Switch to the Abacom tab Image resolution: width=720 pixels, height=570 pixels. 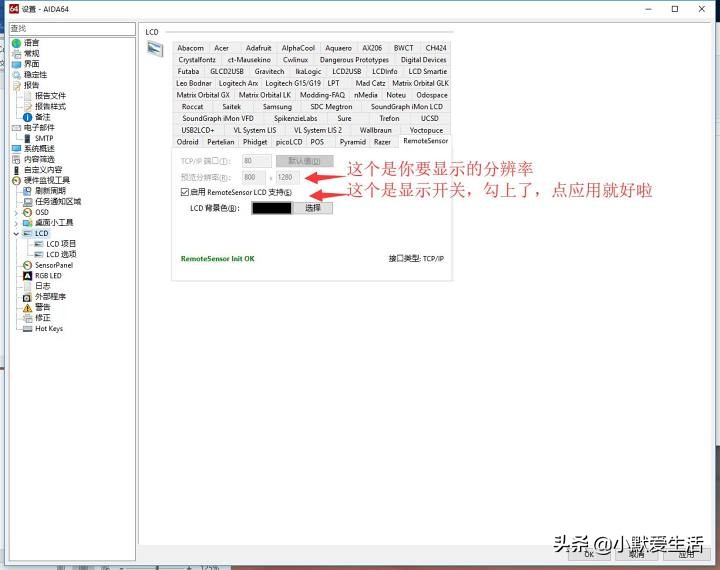(x=191, y=48)
